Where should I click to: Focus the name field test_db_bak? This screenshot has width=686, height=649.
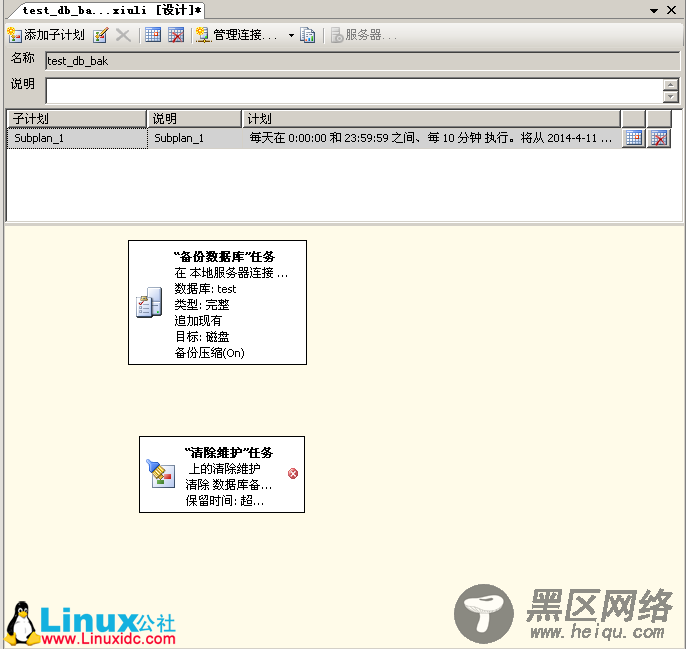click(362, 61)
